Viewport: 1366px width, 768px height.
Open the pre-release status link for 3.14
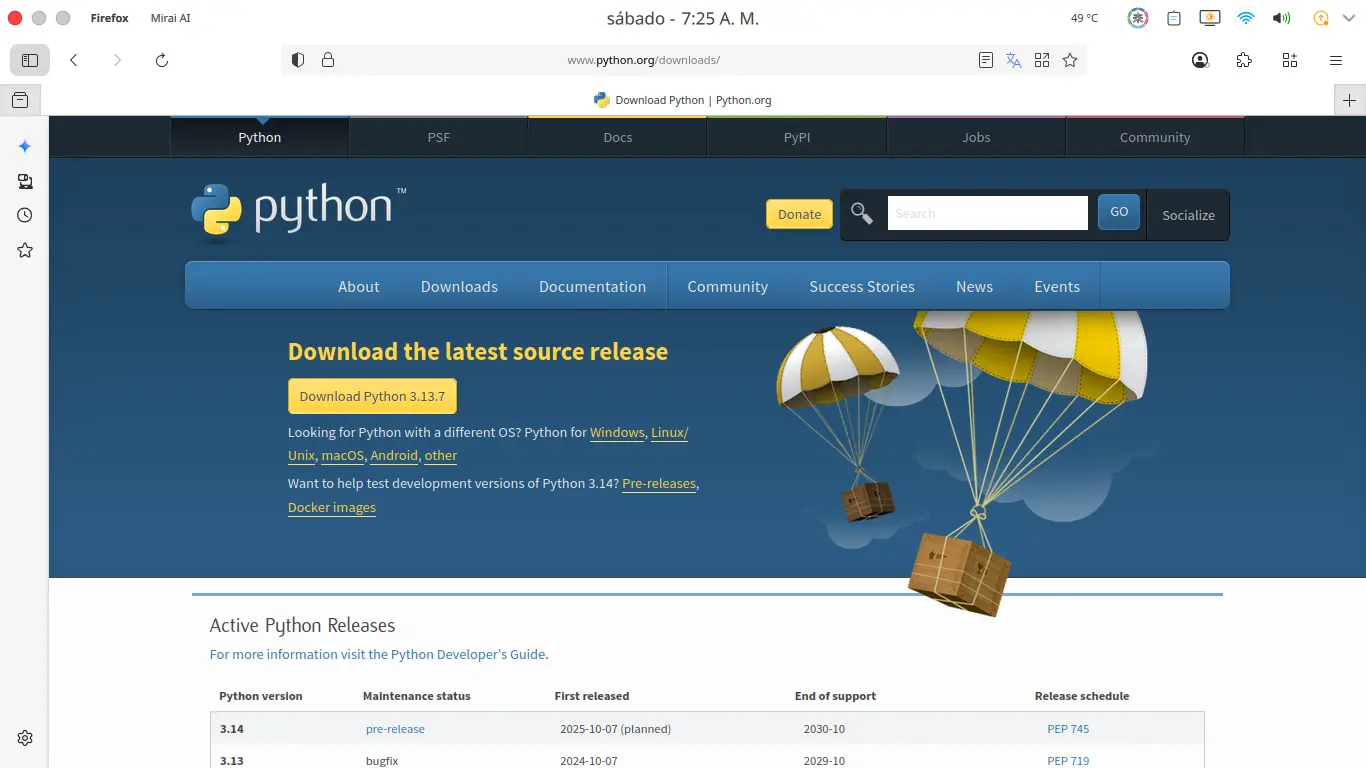click(395, 729)
